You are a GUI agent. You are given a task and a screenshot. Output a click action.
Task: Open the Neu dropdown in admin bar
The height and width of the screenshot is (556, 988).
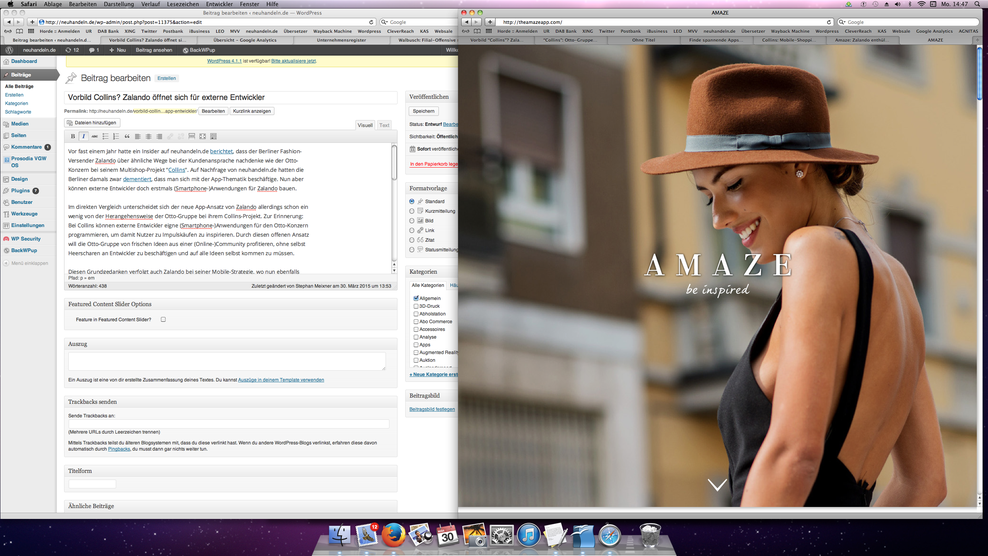[x=117, y=50]
